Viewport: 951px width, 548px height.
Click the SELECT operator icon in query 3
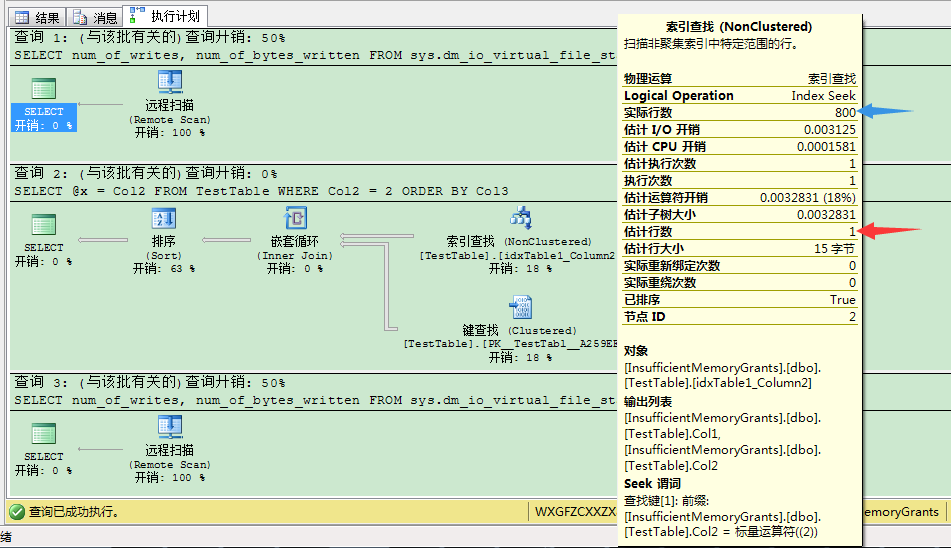44,434
